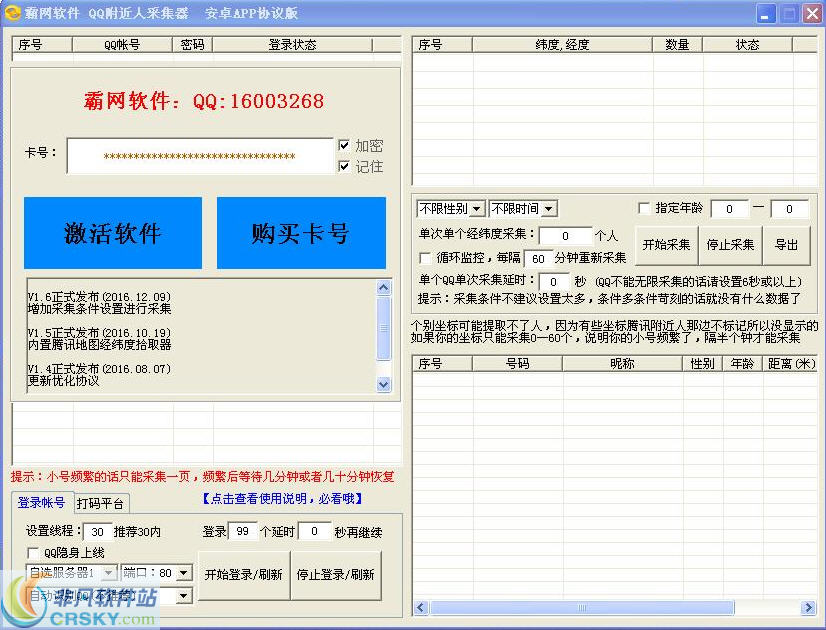This screenshot has height=630, width=826.
Task: Toggle the 记住 checkbox
Action: click(344, 166)
